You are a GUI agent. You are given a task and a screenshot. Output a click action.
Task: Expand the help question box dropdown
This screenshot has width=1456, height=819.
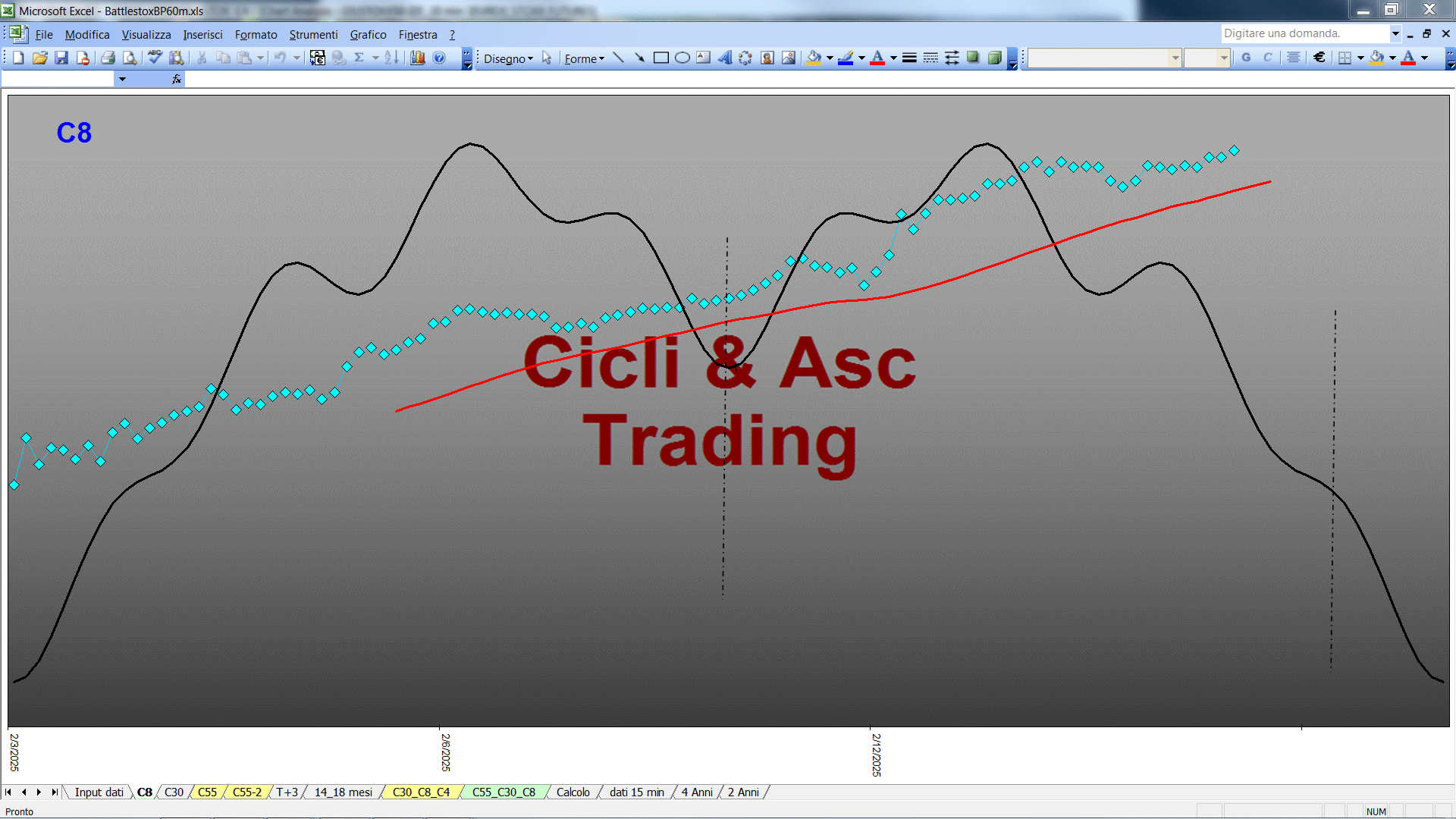pyautogui.click(x=1395, y=33)
